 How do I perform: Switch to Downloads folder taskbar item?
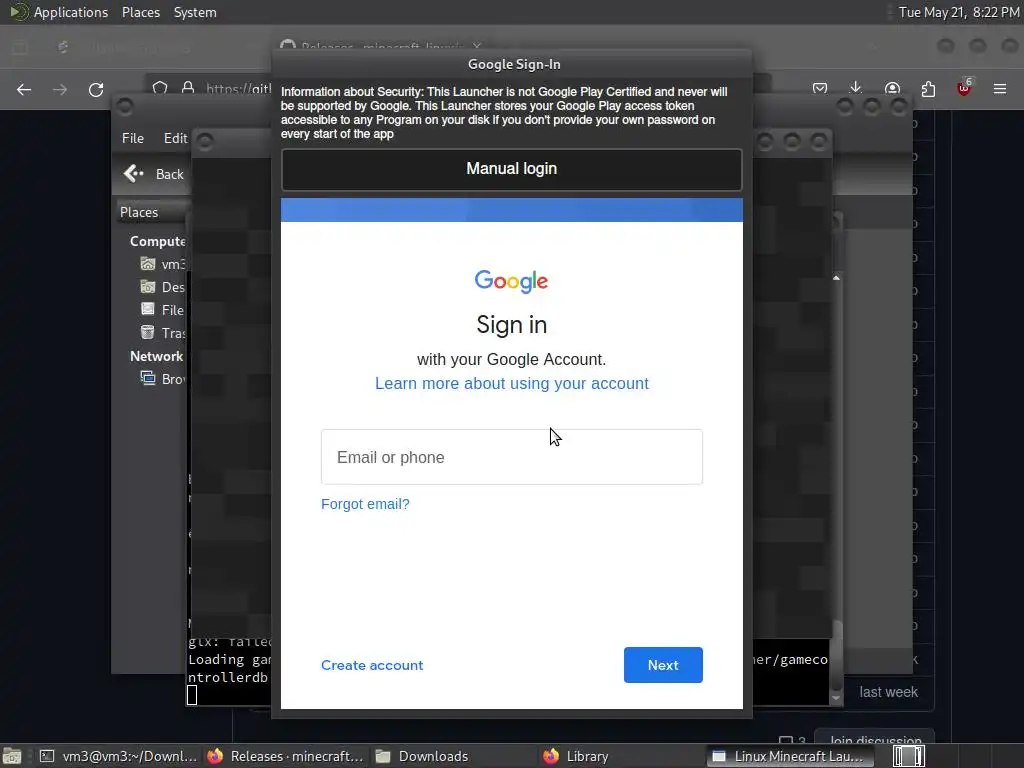point(422,756)
